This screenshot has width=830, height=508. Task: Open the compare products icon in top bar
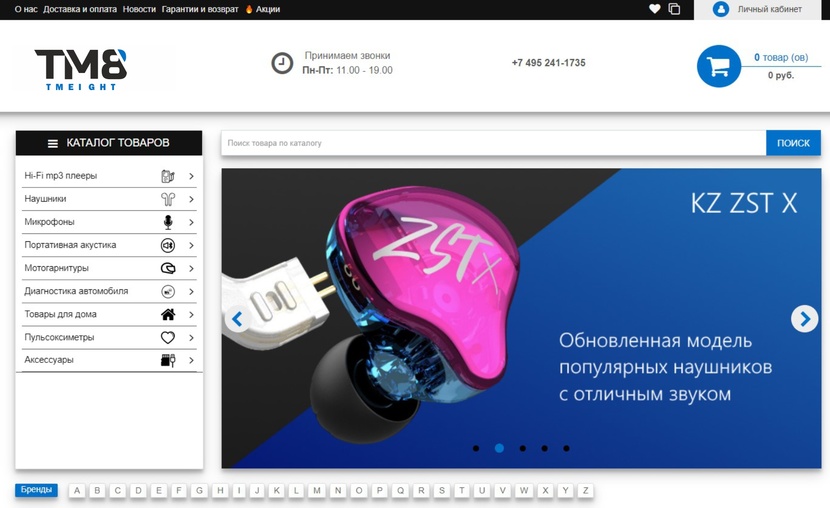click(674, 8)
